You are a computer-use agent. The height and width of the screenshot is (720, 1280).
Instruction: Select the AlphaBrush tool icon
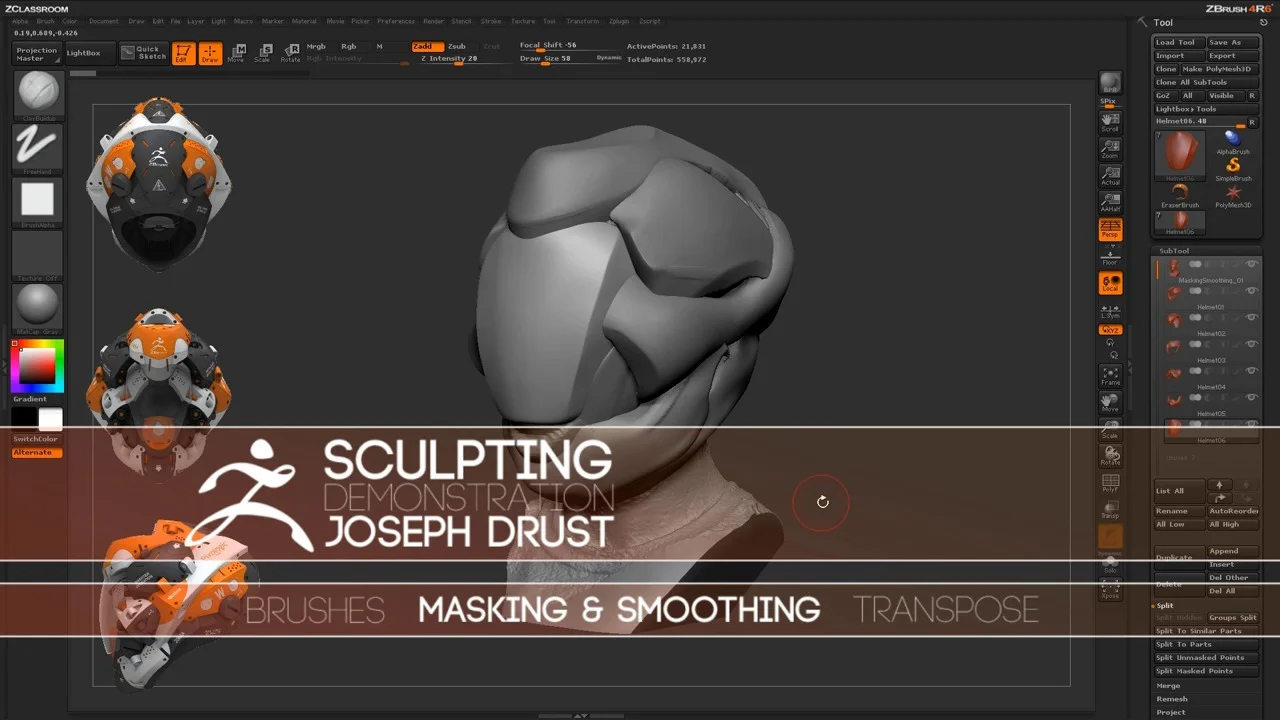(1233, 141)
